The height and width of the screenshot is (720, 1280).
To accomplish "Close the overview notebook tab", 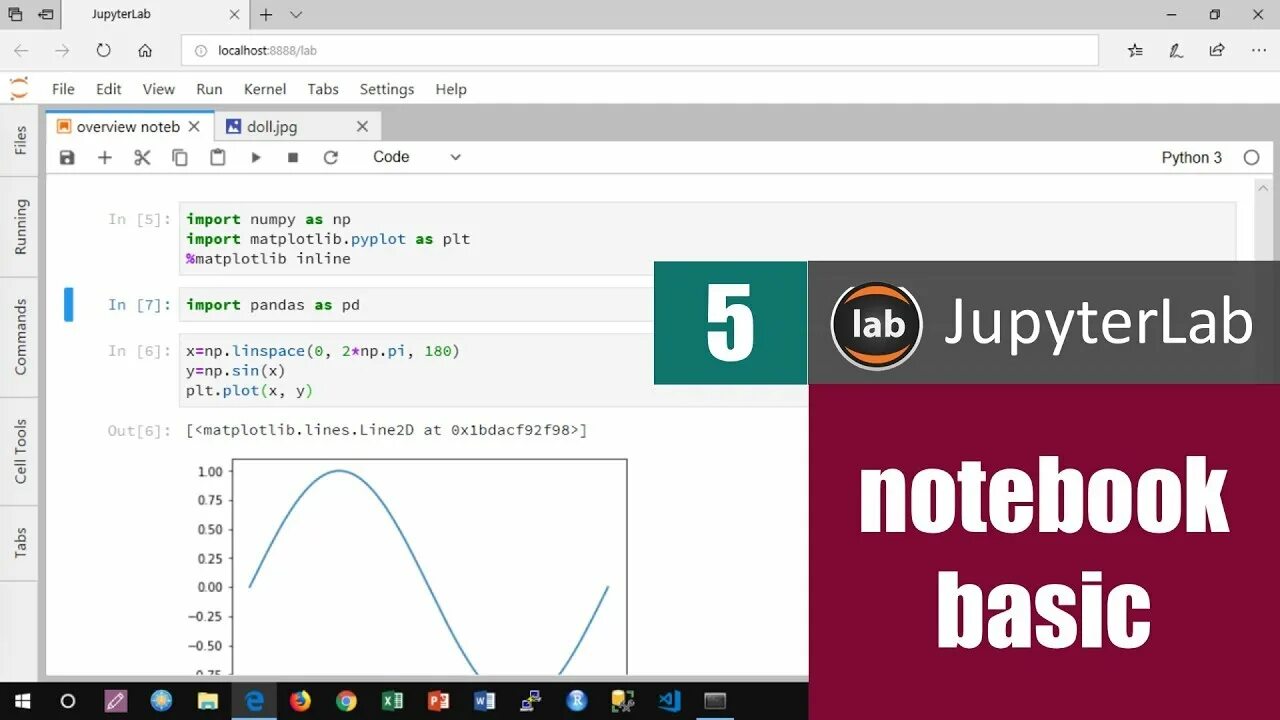I will pyautogui.click(x=194, y=127).
